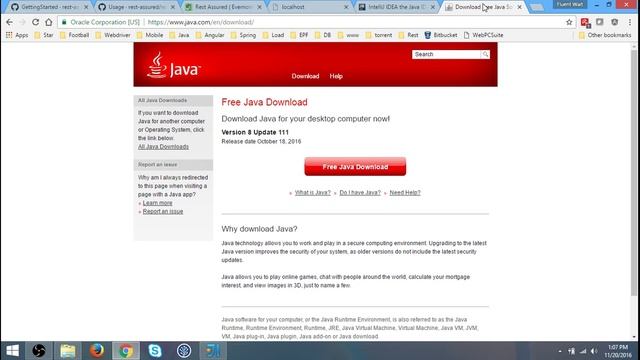Open IntelliJ IDEA from the taskbar
The width and height of the screenshot is (640, 360).
click(213, 351)
